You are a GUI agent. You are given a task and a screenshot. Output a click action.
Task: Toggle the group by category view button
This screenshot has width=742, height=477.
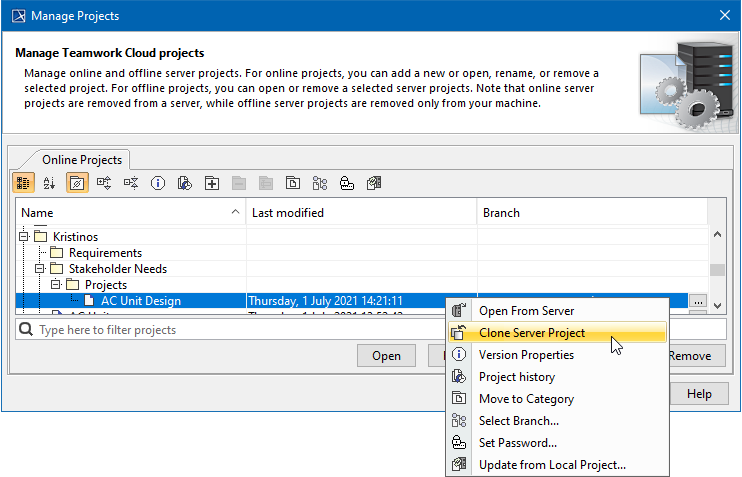(x=23, y=183)
